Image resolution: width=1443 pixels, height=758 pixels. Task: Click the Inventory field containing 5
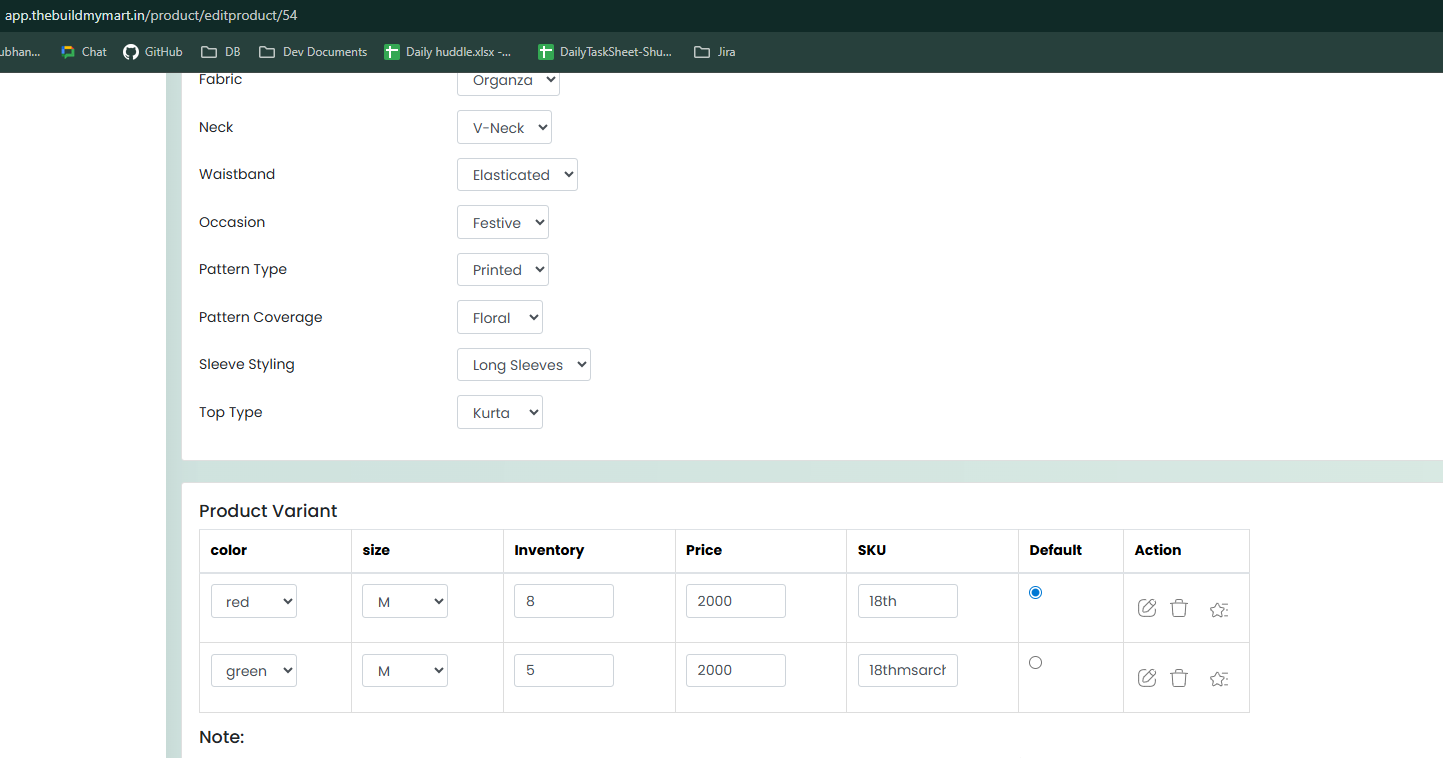(564, 670)
